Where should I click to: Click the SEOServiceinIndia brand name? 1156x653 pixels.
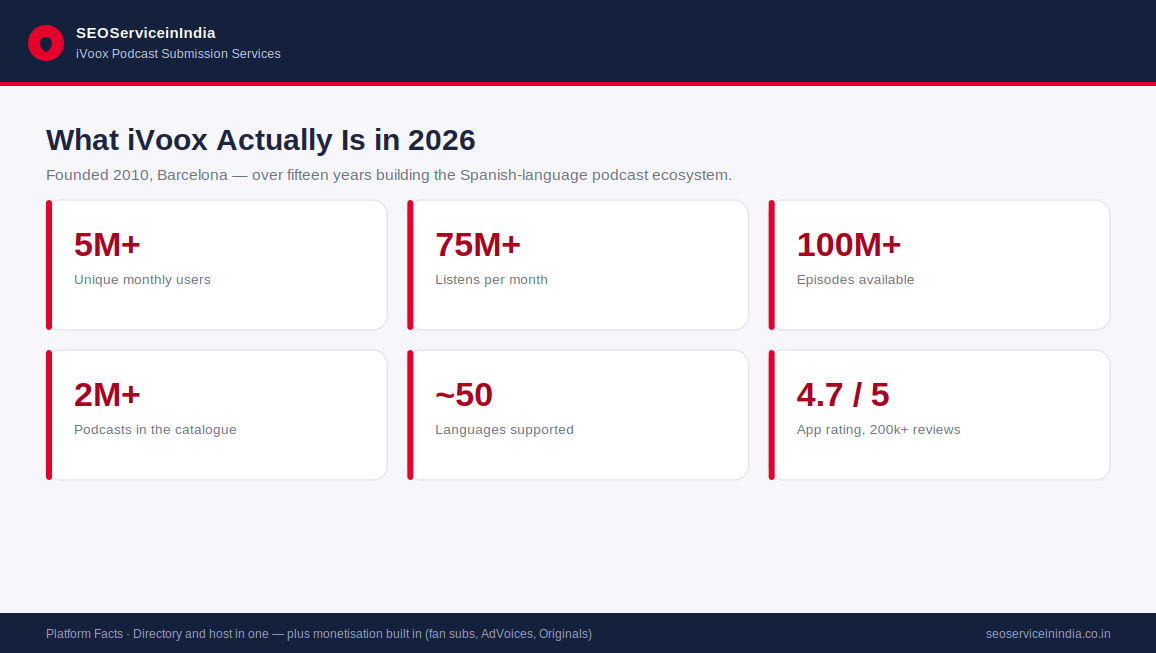(146, 33)
